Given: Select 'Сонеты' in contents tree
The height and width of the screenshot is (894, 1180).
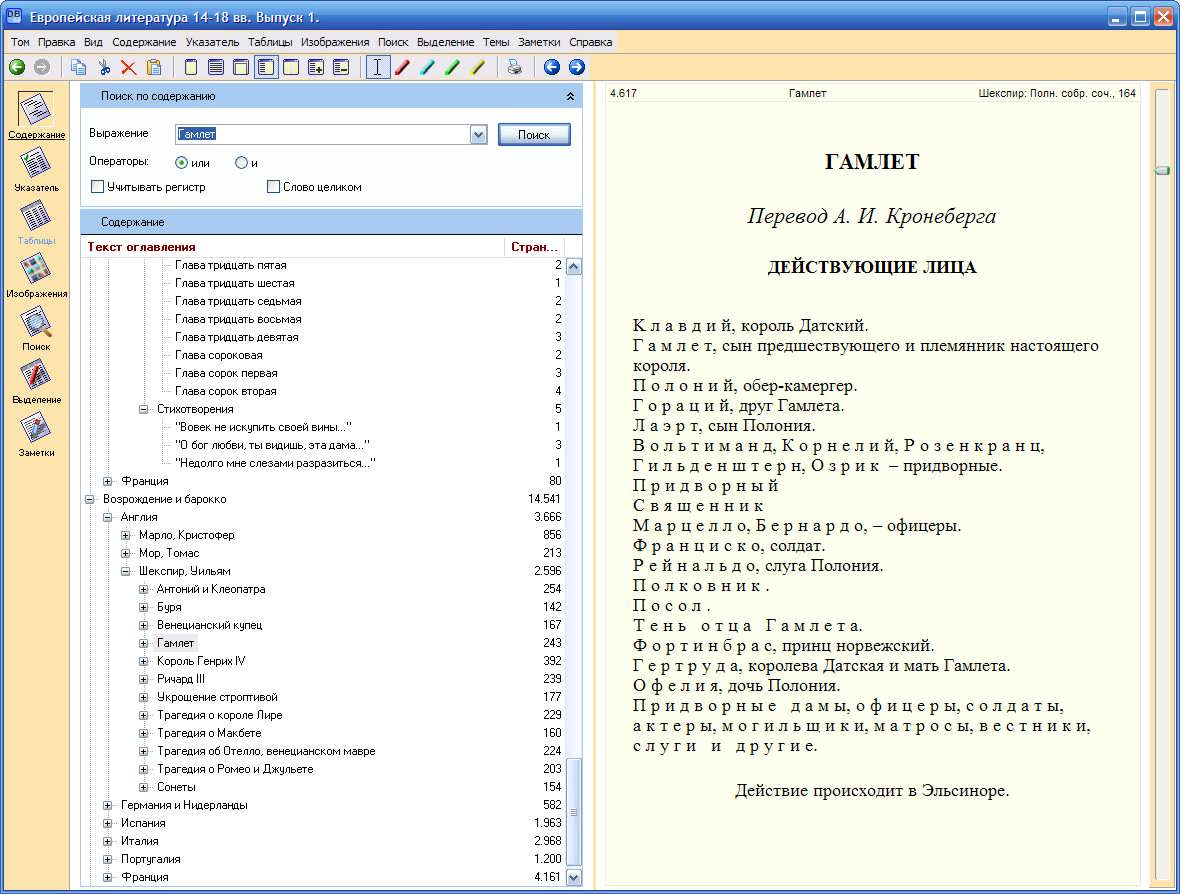Looking at the screenshot, I should 176,787.
